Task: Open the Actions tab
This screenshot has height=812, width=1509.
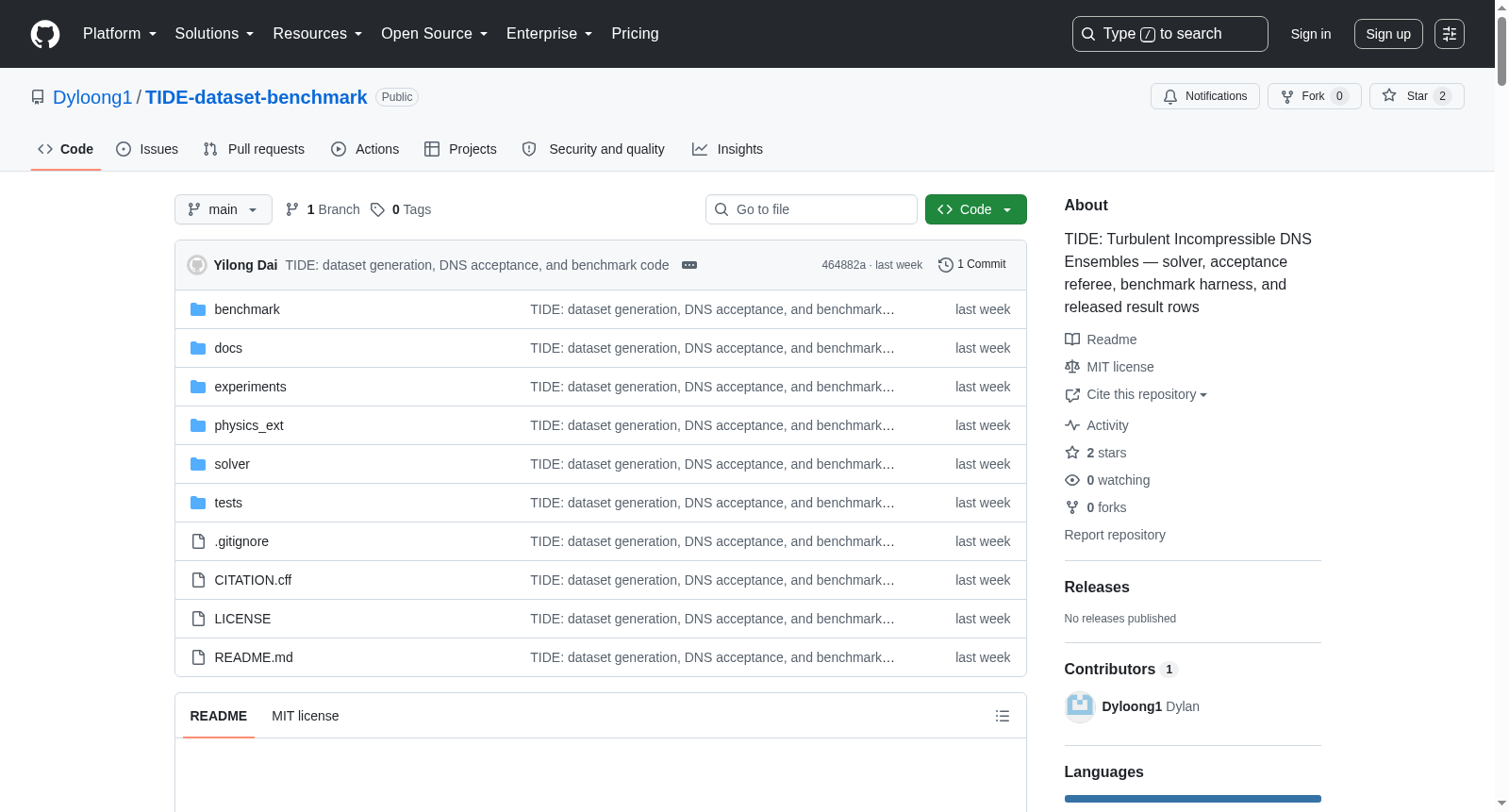Action: 365,149
